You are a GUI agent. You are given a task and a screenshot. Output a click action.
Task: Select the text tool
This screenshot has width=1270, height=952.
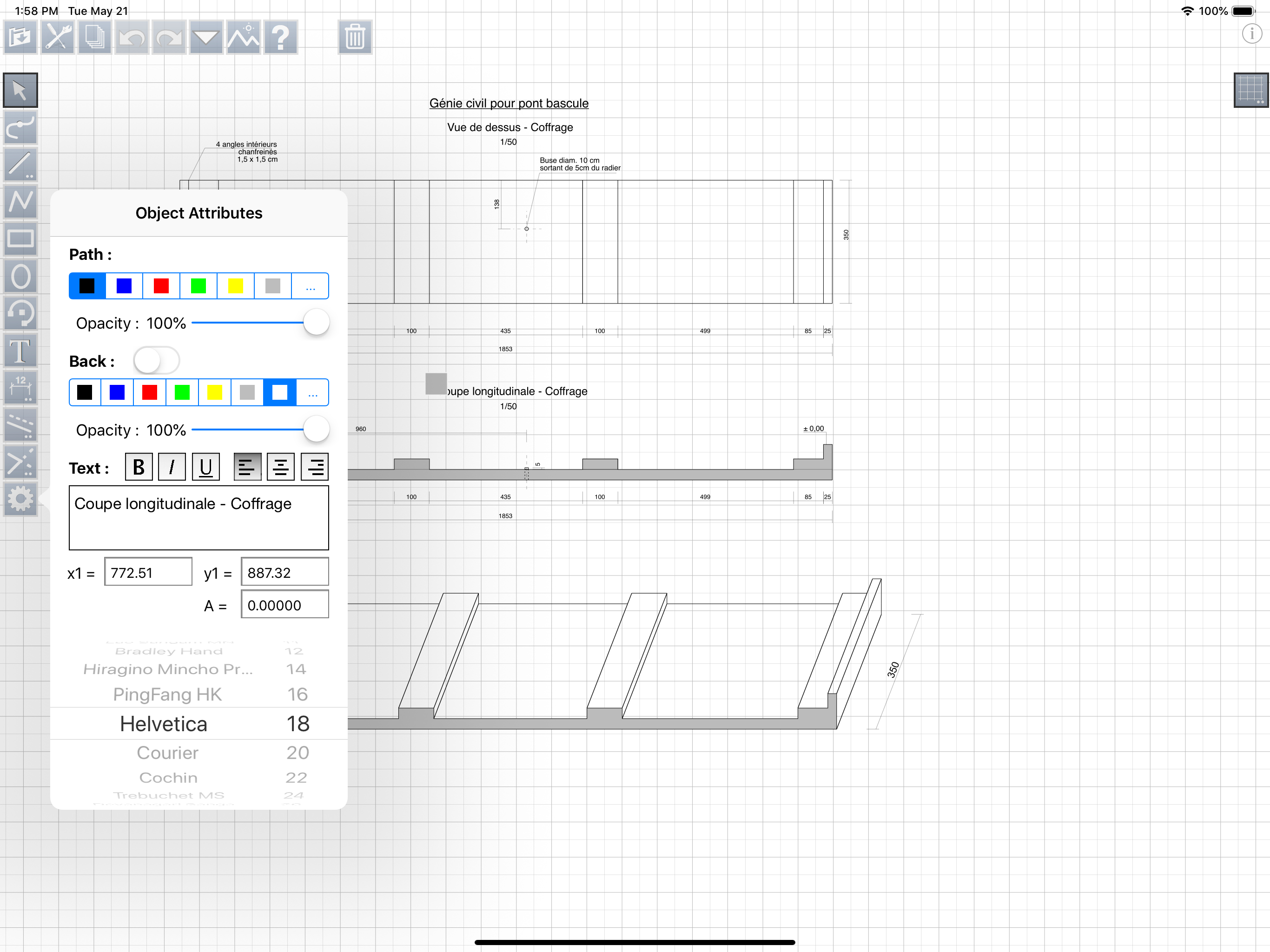20,351
